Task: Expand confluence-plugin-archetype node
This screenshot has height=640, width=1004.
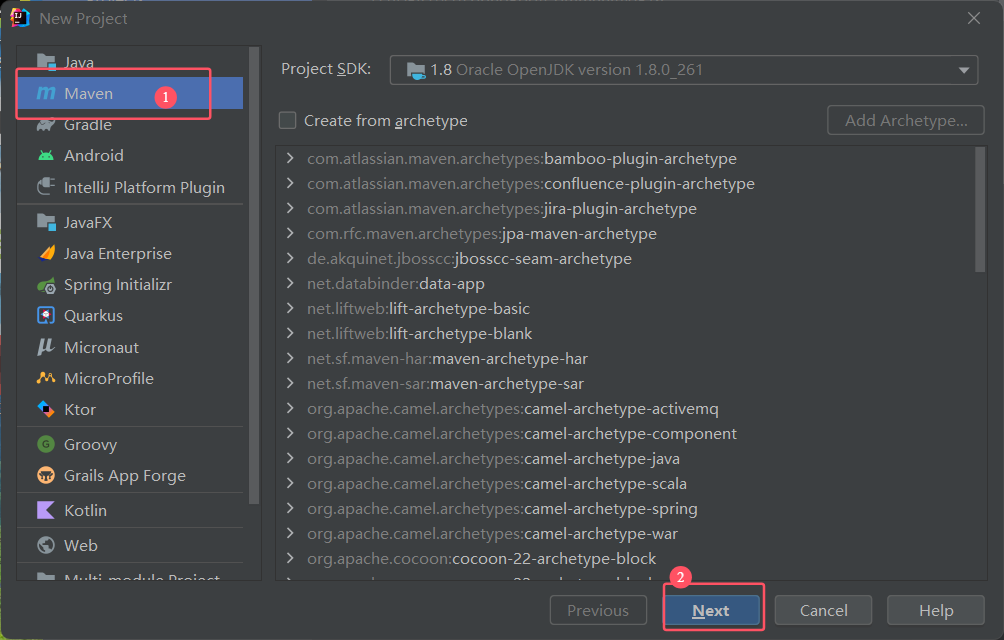Action: pos(290,183)
